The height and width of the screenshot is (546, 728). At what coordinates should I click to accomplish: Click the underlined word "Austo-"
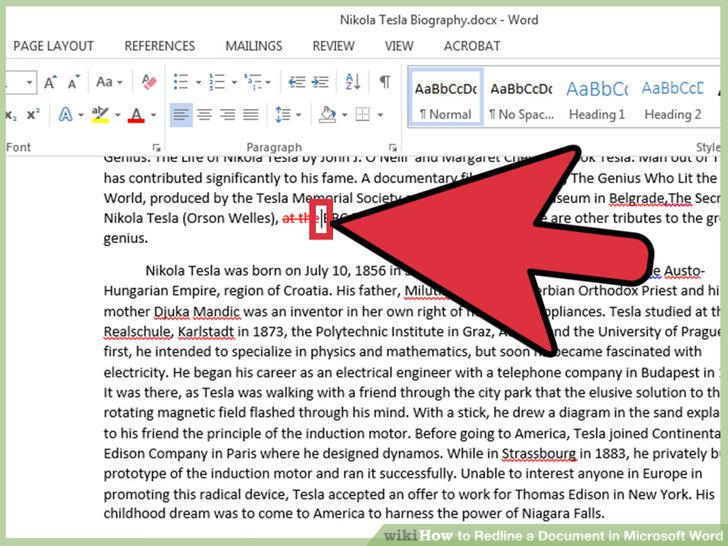tap(684, 271)
